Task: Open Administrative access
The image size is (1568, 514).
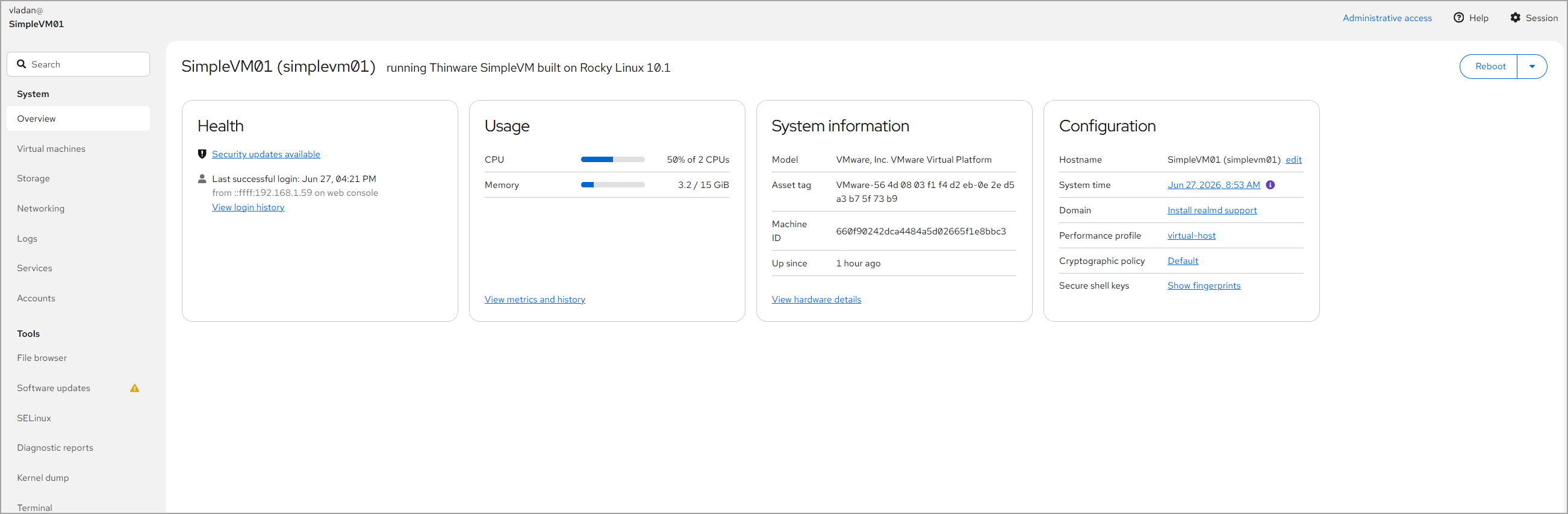Action: pos(1387,18)
